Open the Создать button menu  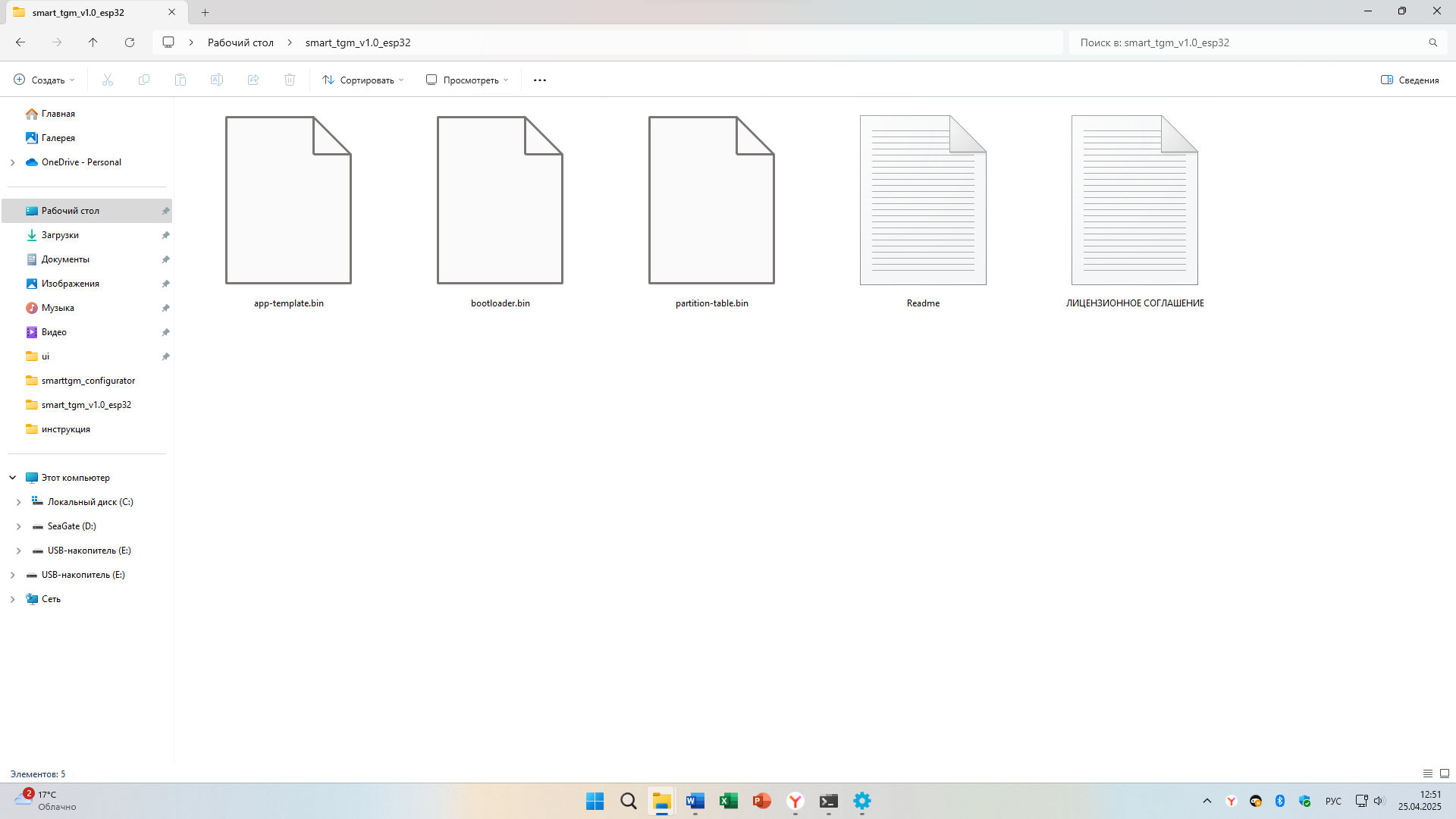click(45, 80)
